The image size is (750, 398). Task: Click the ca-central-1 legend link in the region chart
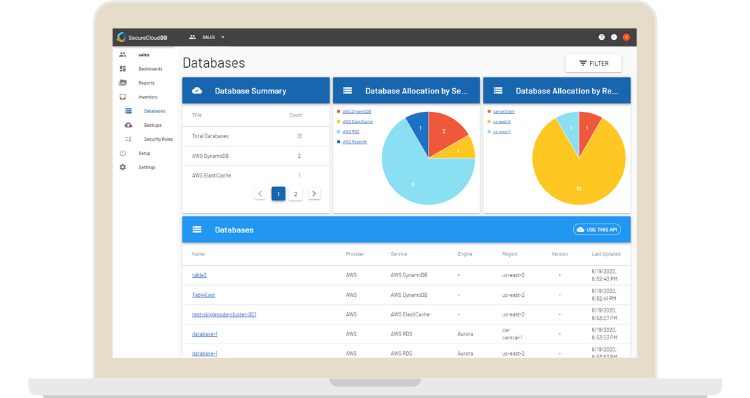pyautogui.click(x=504, y=111)
